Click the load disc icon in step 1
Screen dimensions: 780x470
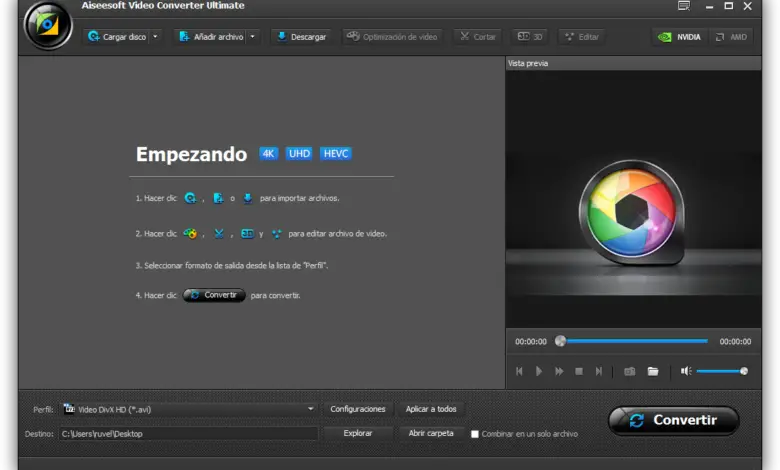[190, 198]
